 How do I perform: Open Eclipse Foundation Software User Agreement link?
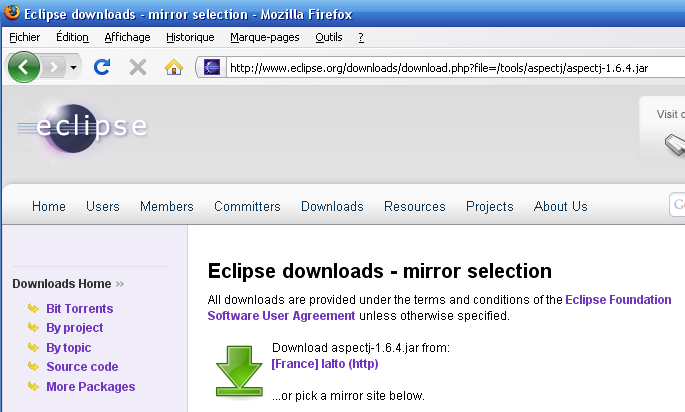281,315
